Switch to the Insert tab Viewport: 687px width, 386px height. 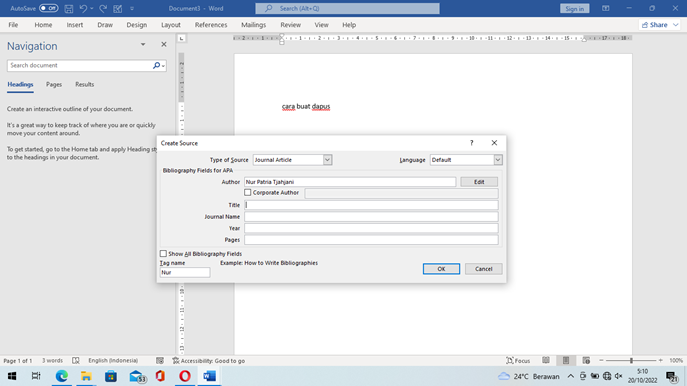click(74, 25)
